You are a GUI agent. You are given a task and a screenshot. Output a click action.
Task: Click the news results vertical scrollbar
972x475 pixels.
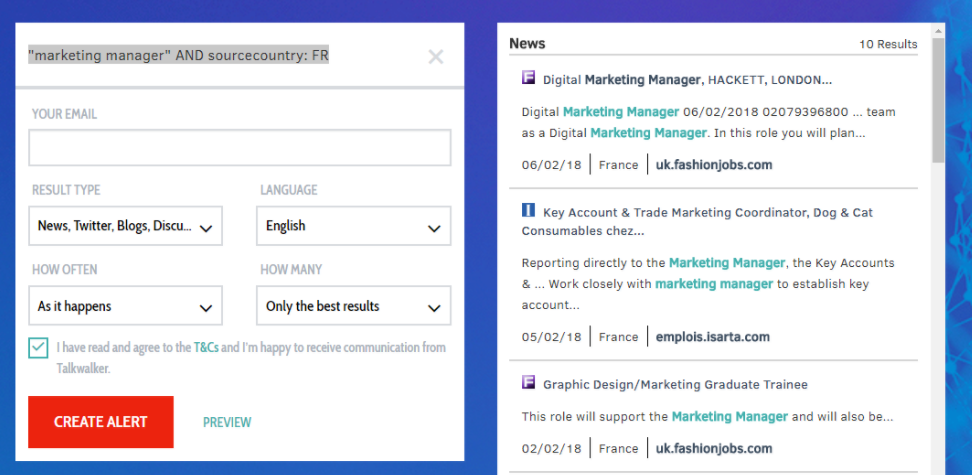(938, 100)
